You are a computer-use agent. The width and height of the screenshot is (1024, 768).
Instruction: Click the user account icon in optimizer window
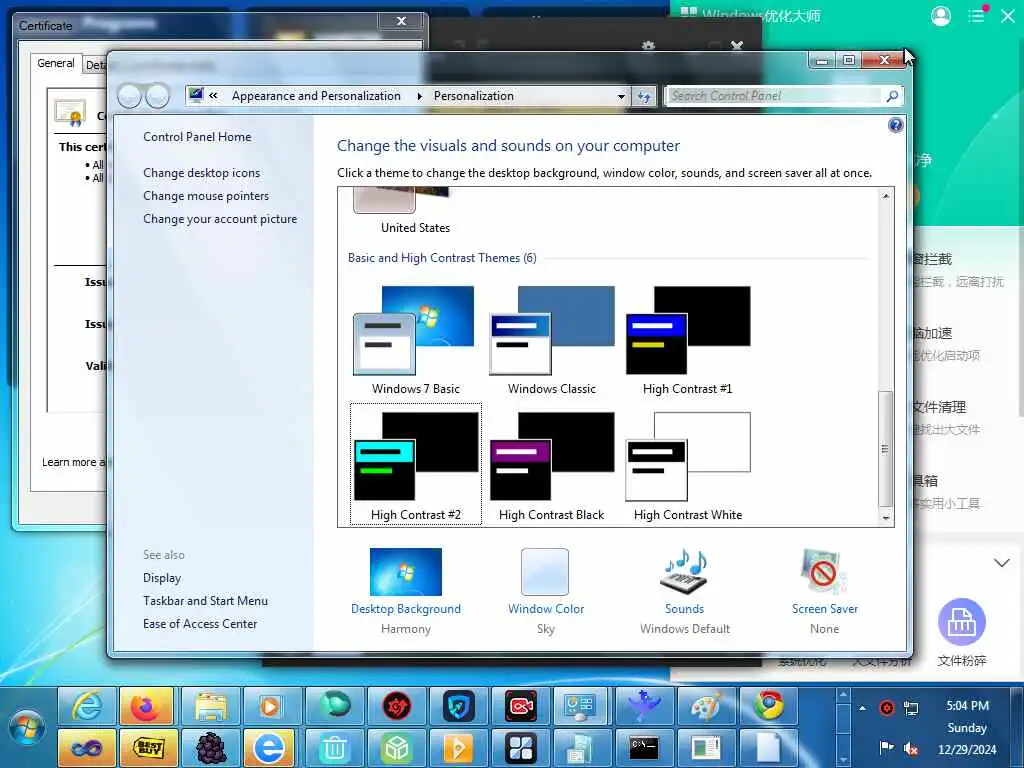pyautogui.click(x=940, y=16)
